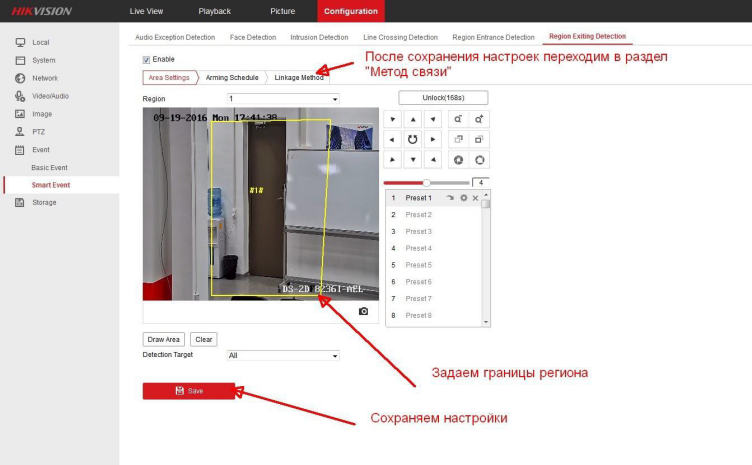Expand the Detection Target dropdown
Screen dimensions: 752x465
tap(283, 355)
